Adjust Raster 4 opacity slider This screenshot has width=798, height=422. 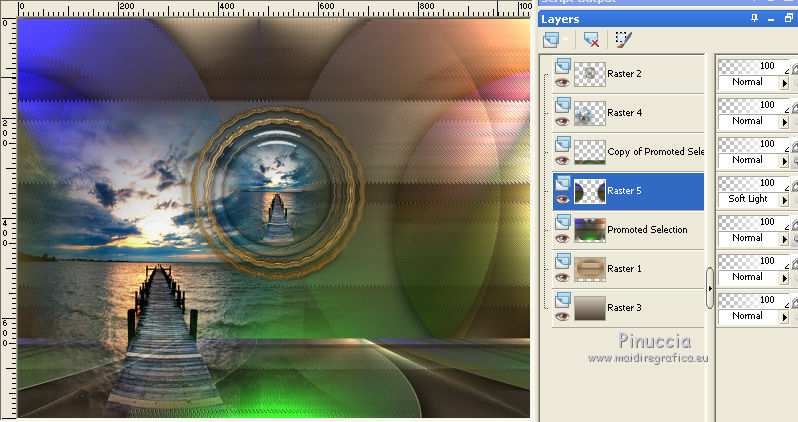(x=753, y=105)
